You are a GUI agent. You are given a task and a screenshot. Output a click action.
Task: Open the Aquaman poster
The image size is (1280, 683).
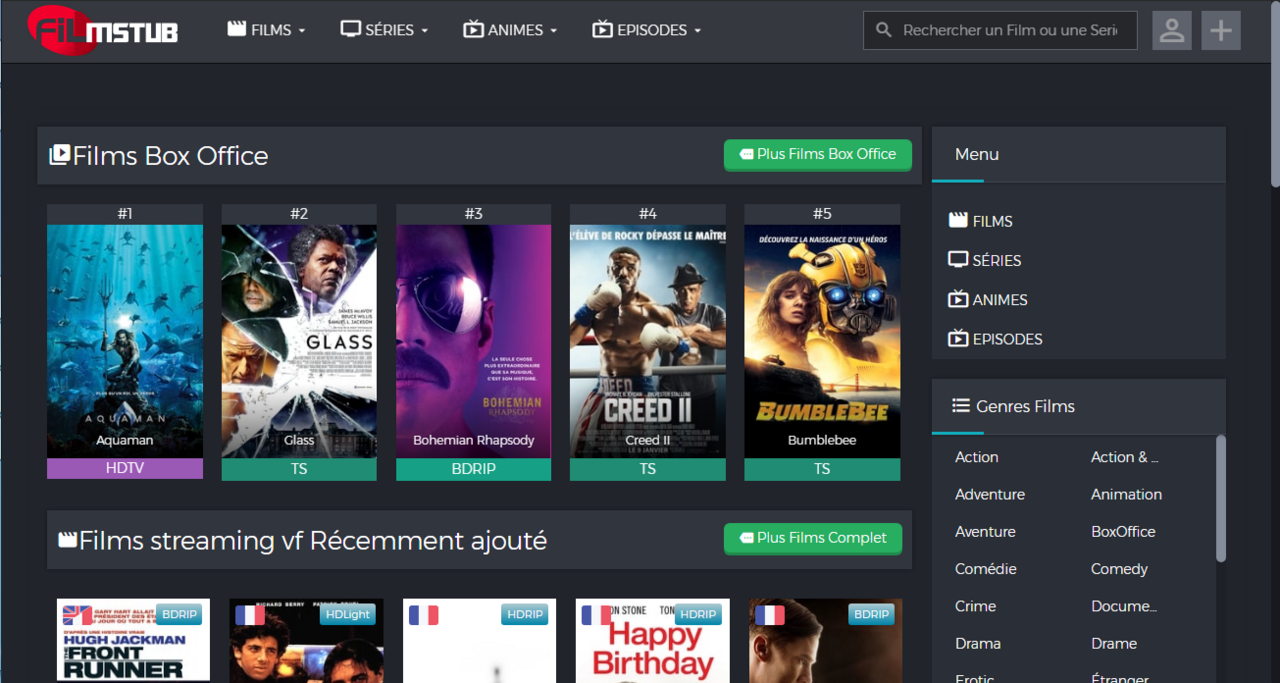pyautogui.click(x=125, y=341)
